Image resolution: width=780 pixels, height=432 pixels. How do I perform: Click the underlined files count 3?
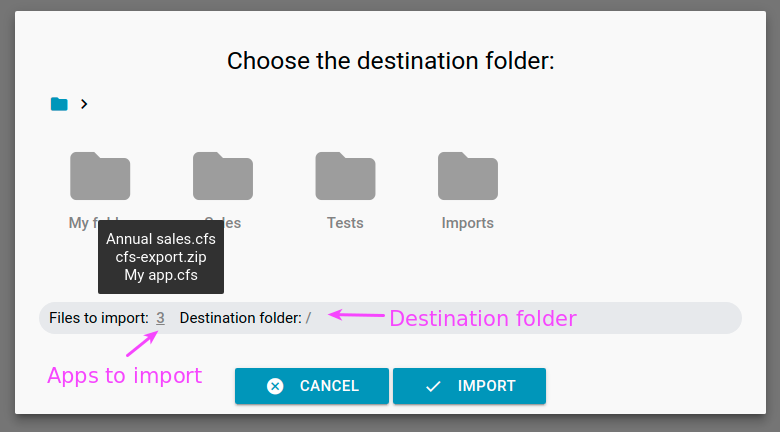[x=160, y=318]
